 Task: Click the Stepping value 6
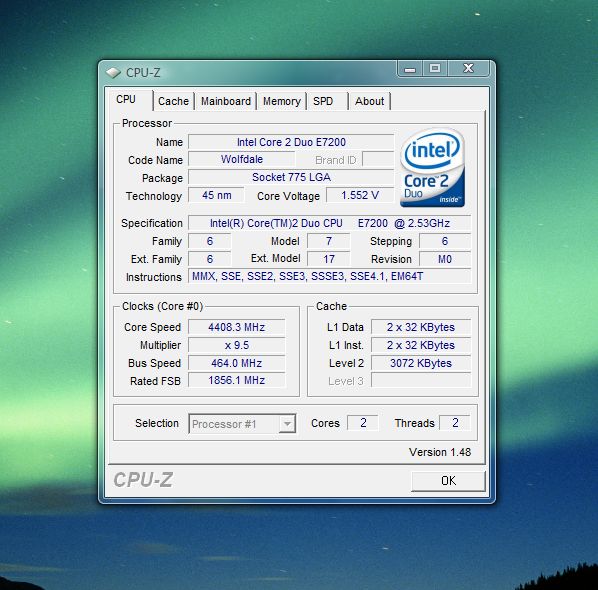point(445,241)
